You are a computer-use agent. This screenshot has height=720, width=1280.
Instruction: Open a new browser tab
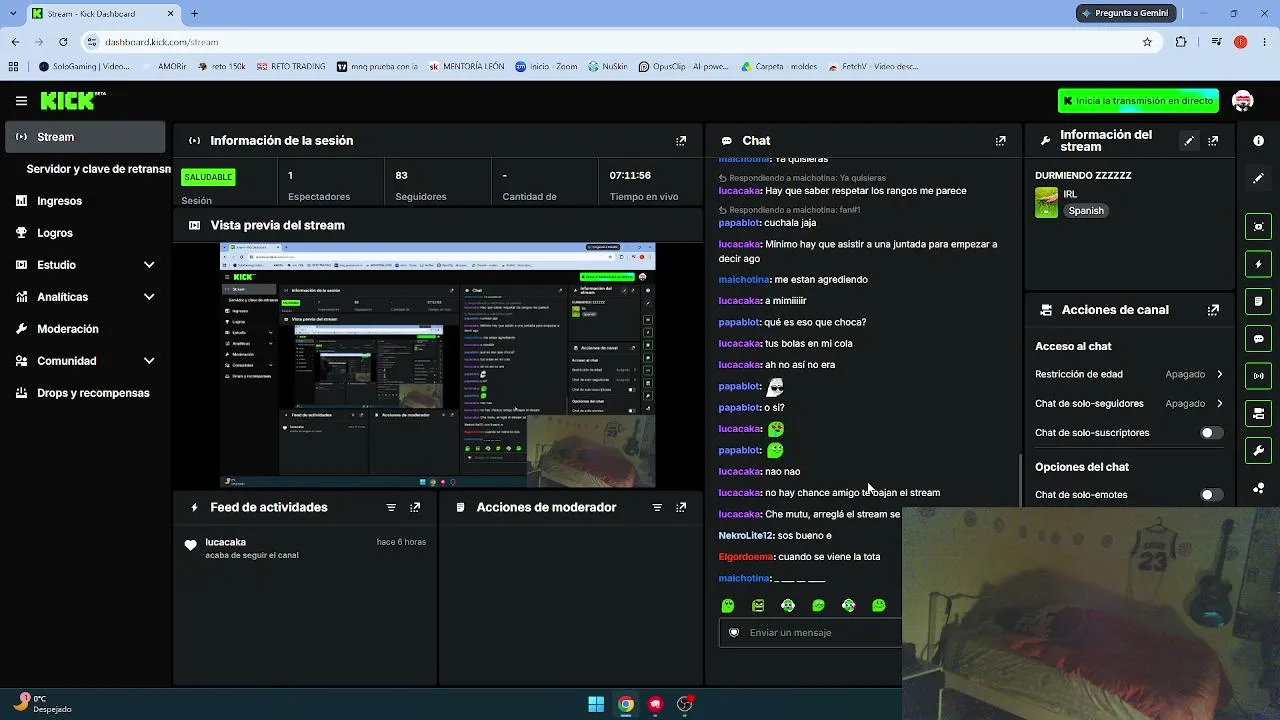point(194,14)
